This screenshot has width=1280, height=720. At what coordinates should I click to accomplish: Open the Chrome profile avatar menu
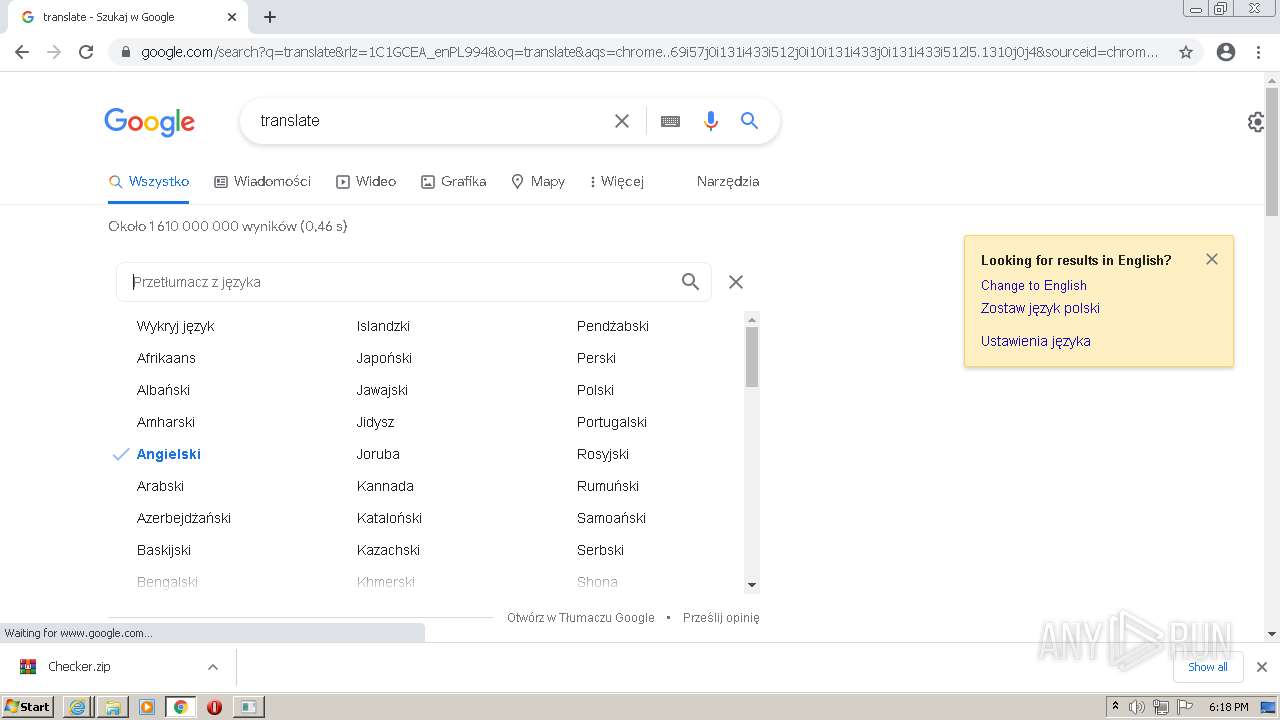click(x=1226, y=52)
